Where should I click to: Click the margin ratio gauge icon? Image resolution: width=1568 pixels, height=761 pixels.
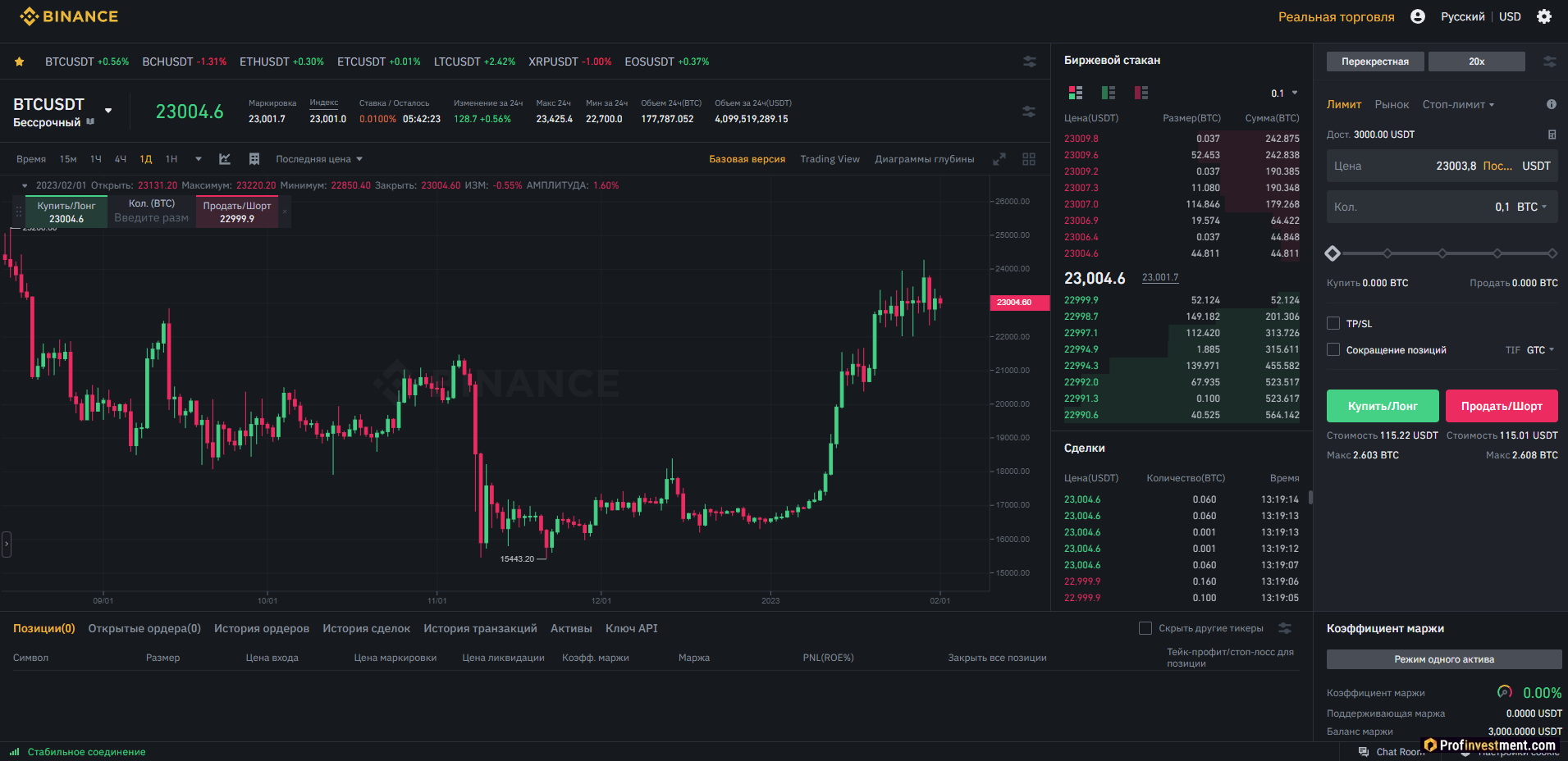click(1505, 692)
